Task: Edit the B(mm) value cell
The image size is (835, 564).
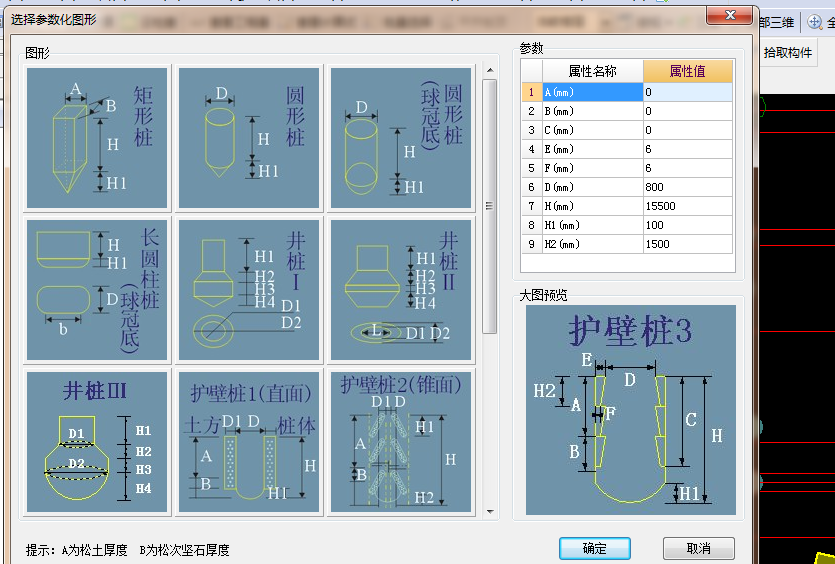Action: click(687, 111)
